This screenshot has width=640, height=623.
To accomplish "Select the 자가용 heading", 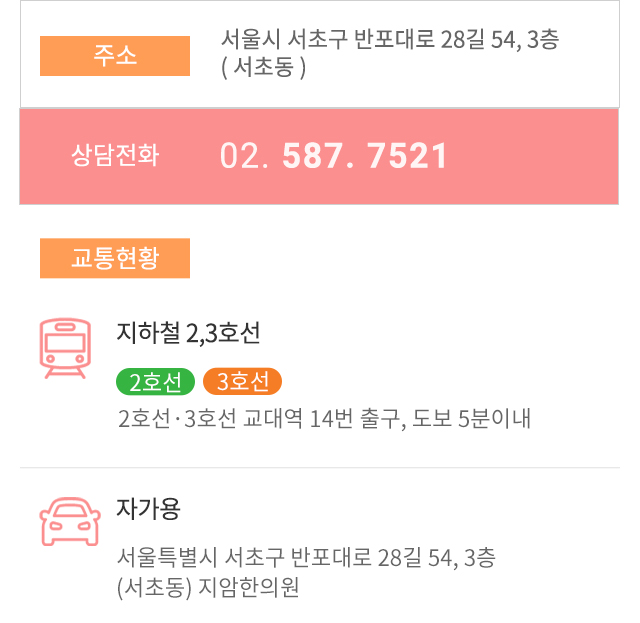I will pos(149,509).
